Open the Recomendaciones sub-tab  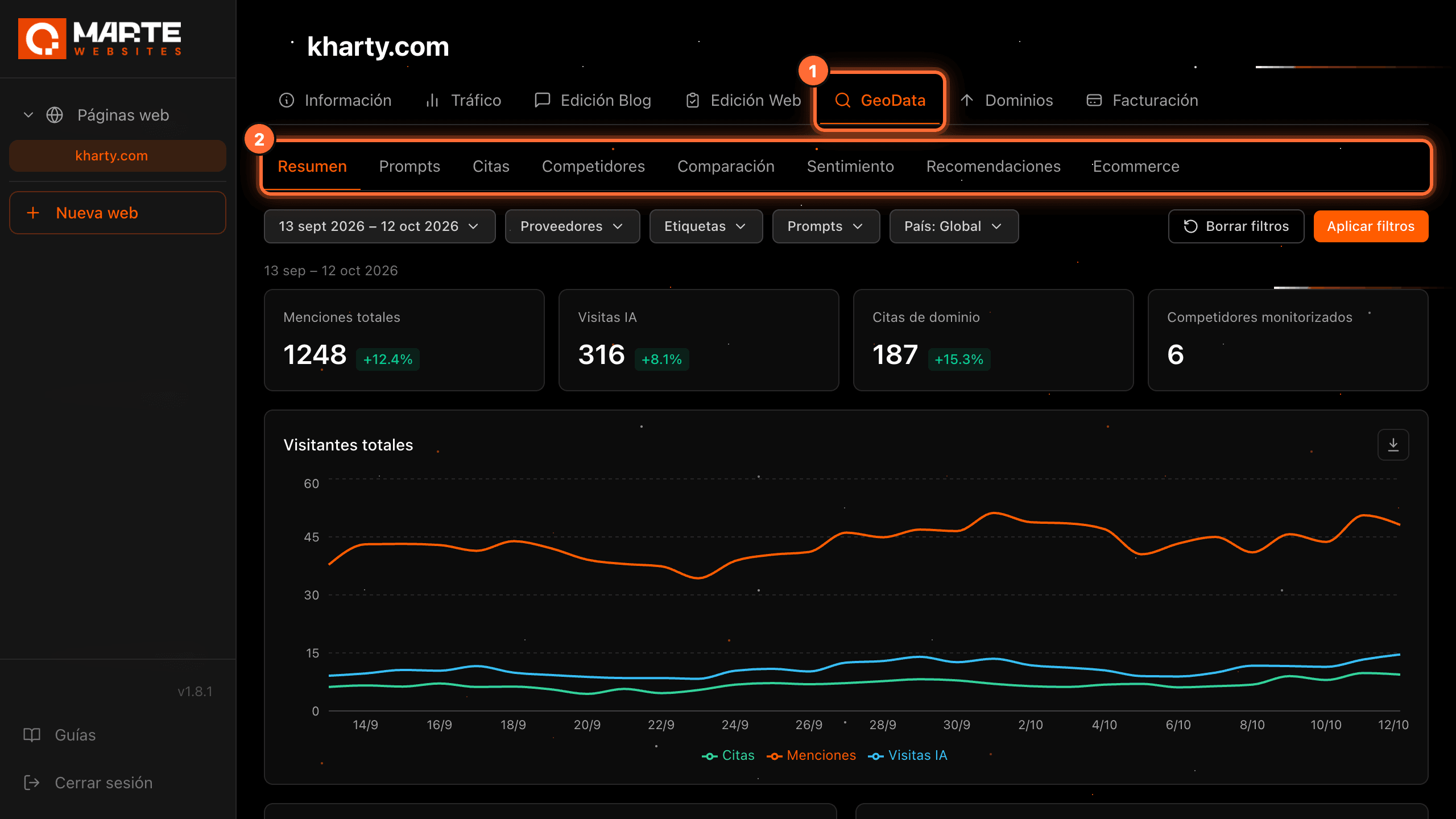pyautogui.click(x=993, y=167)
